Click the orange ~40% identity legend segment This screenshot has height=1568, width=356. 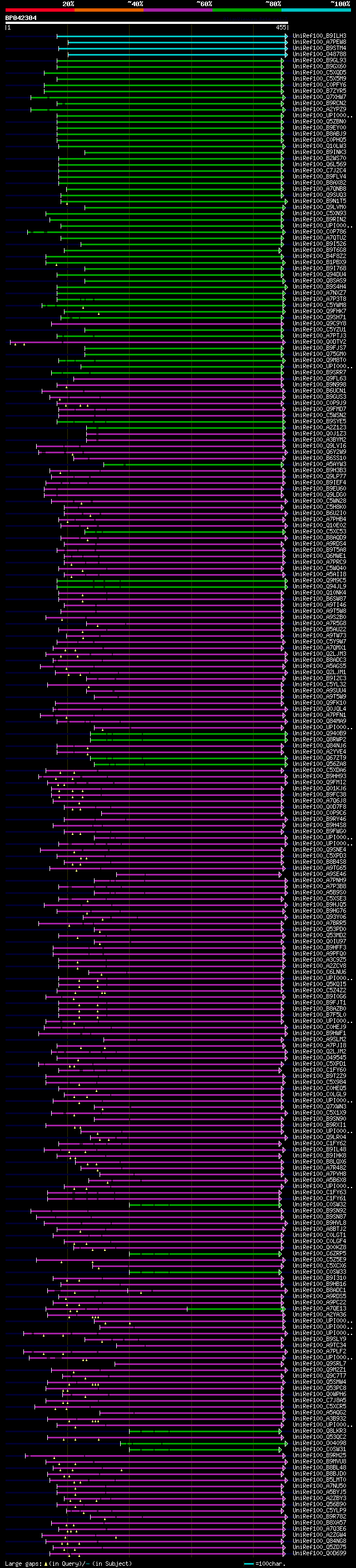(109, 10)
